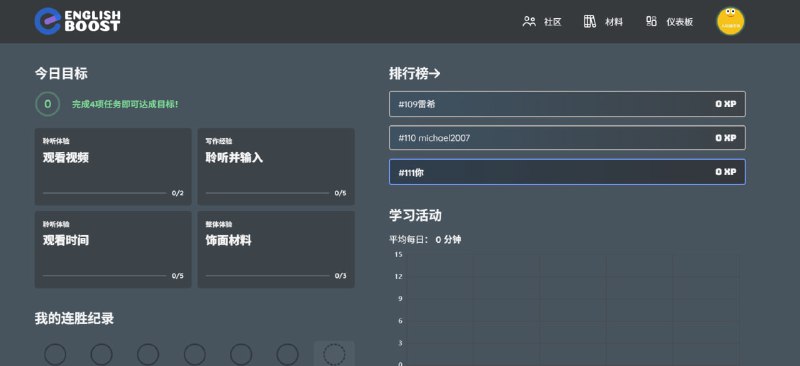Open the yellow profile avatar
Image resolution: width=800 pixels, height=366 pixels.
[x=730, y=21]
